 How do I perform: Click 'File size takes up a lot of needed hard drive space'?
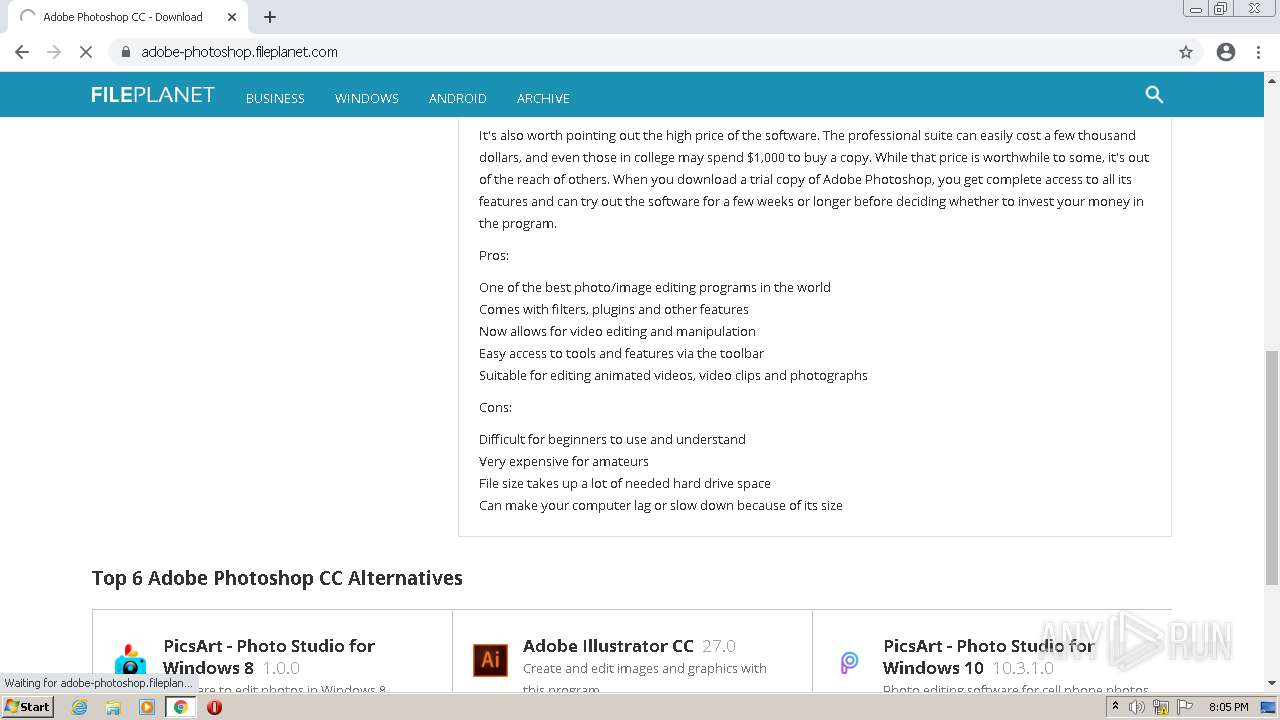click(625, 483)
